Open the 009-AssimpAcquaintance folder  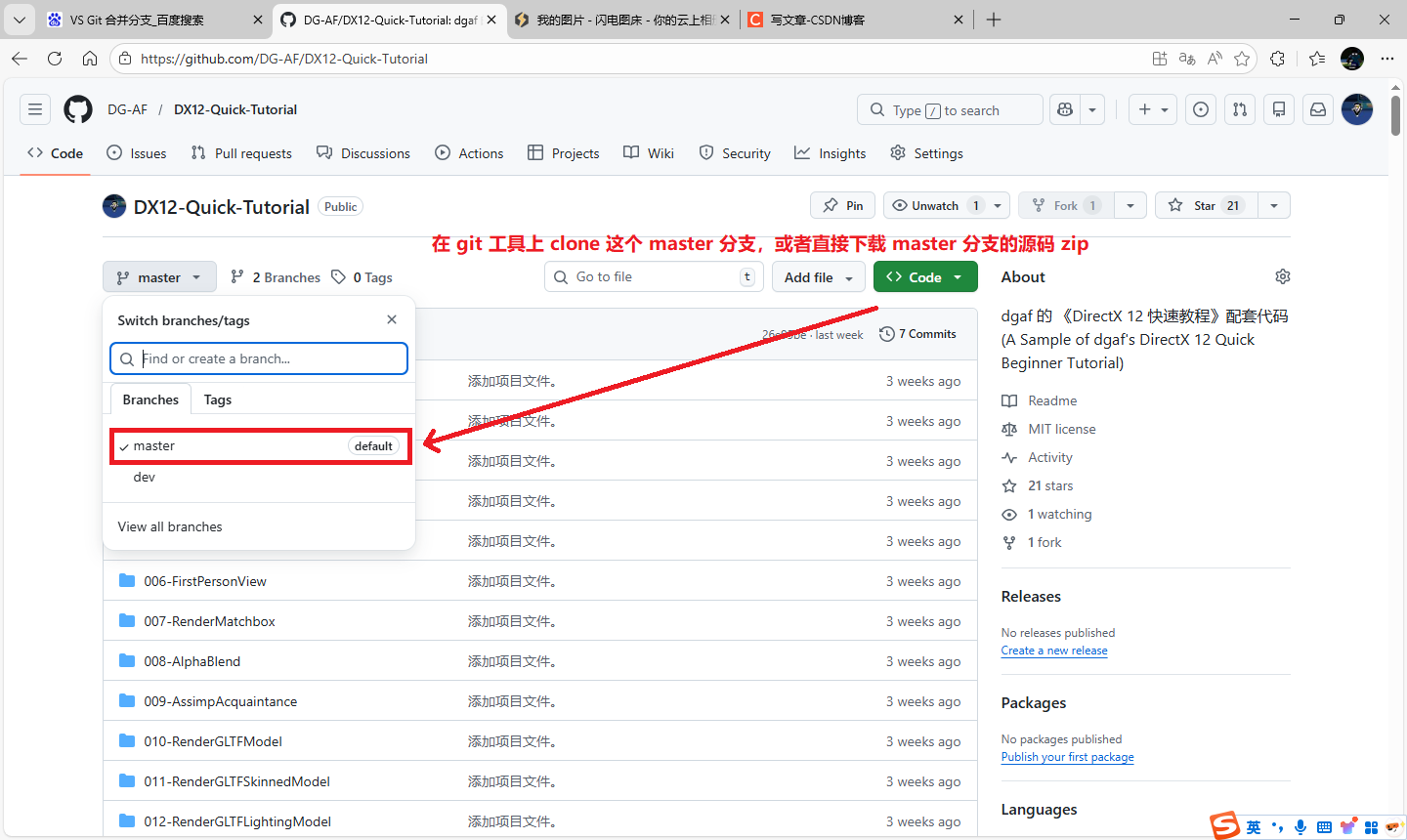tap(221, 701)
